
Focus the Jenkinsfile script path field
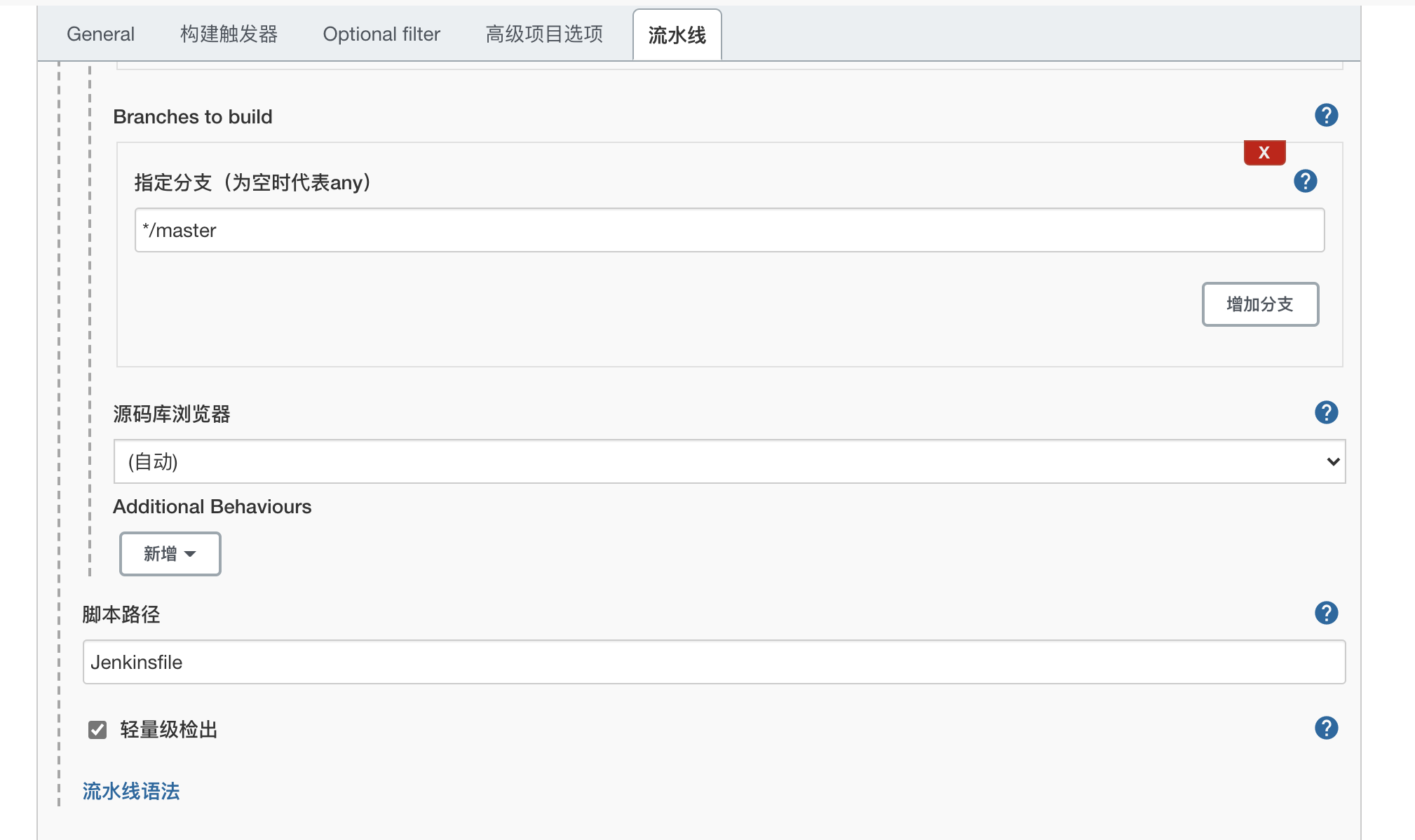(x=714, y=662)
